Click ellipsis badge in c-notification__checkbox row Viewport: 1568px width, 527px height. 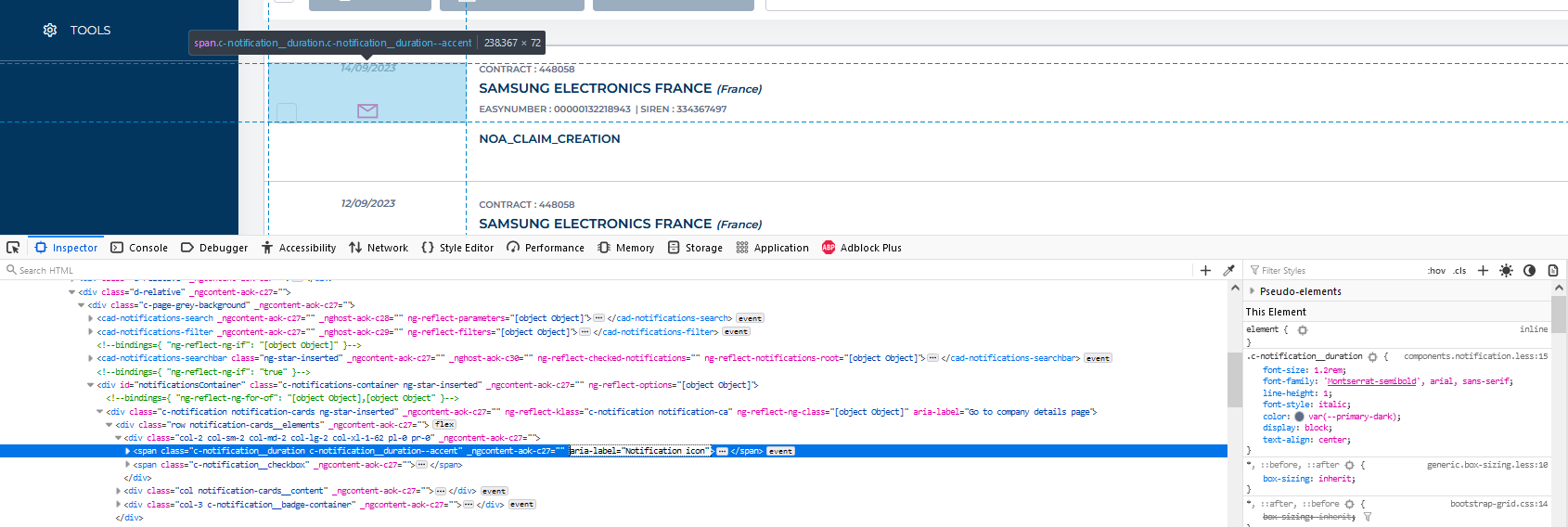click(421, 465)
